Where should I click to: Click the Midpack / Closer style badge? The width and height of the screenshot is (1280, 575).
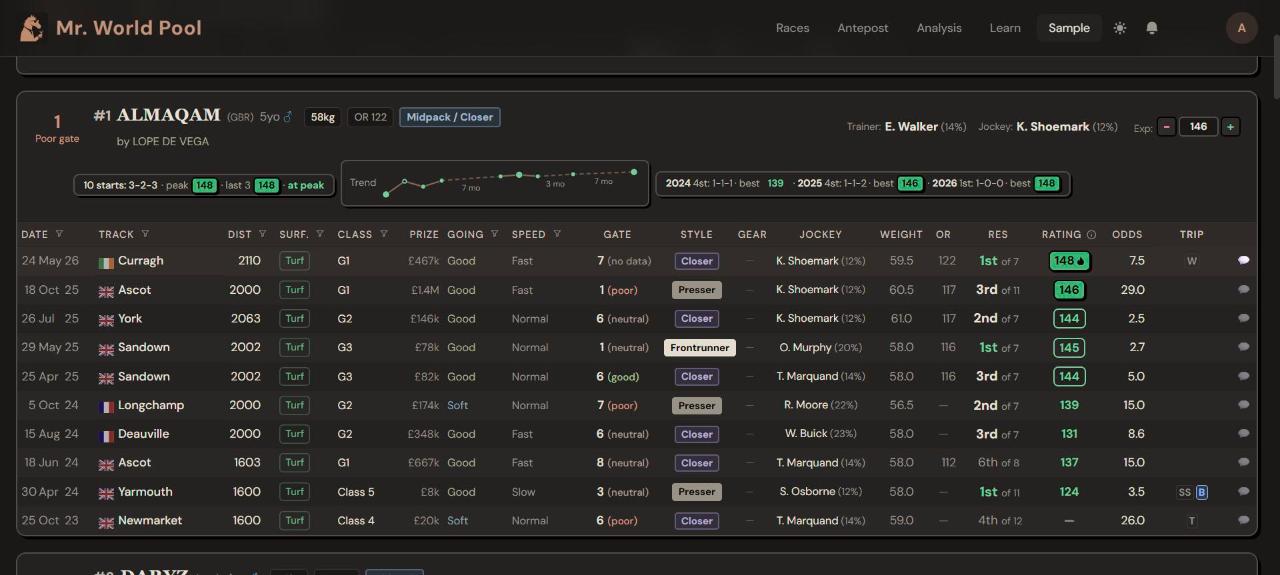coord(450,117)
